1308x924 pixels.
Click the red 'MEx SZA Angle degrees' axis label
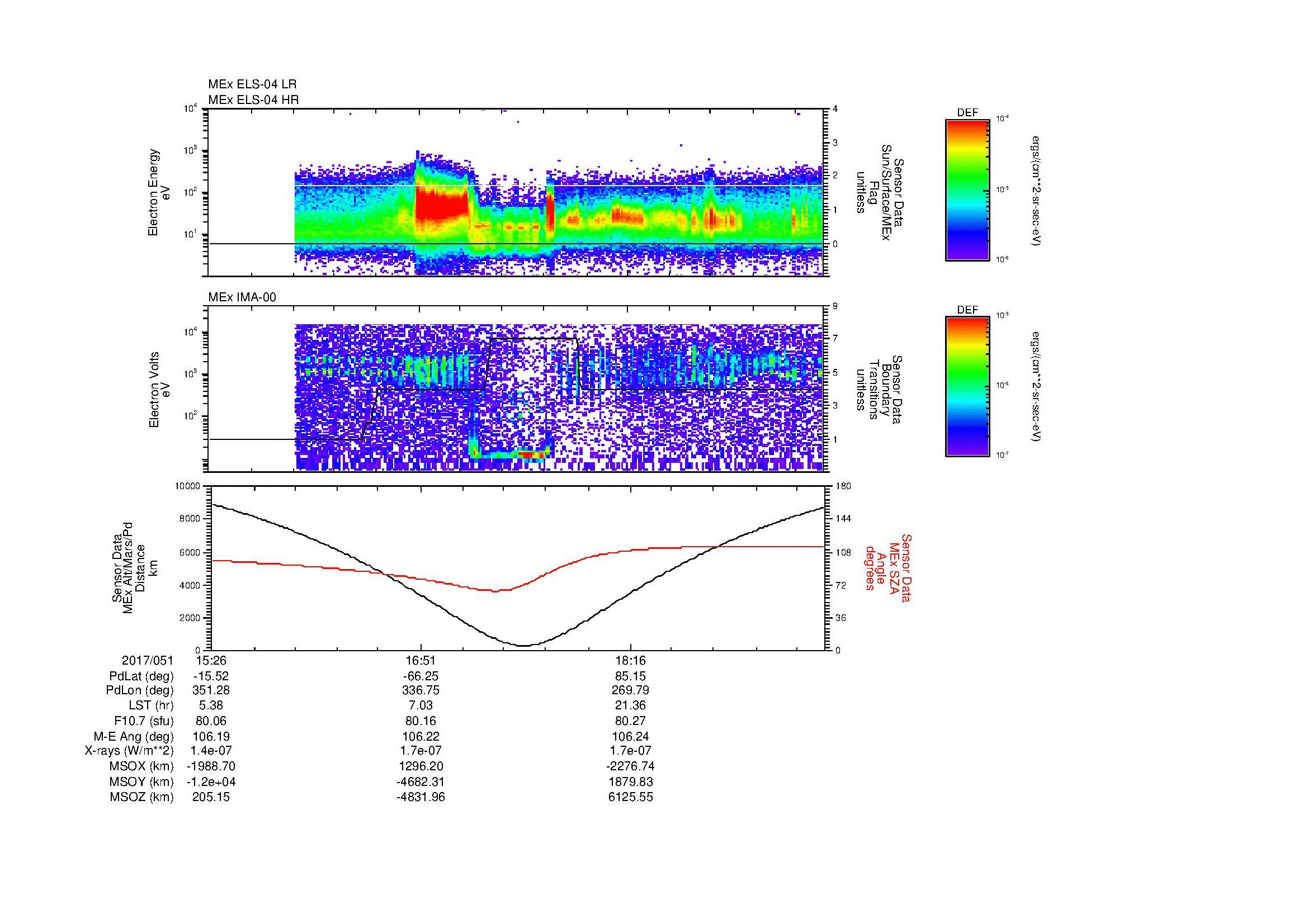[888, 568]
